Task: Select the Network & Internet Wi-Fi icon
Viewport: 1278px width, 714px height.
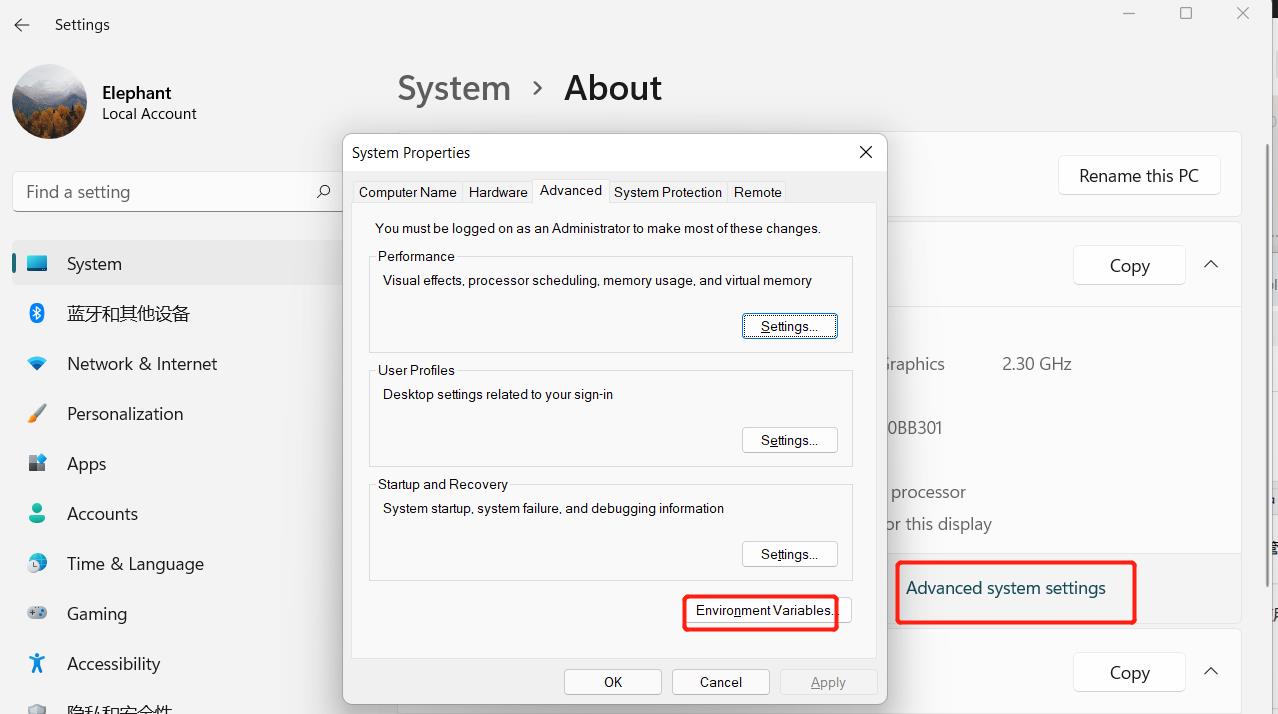Action: [37, 364]
